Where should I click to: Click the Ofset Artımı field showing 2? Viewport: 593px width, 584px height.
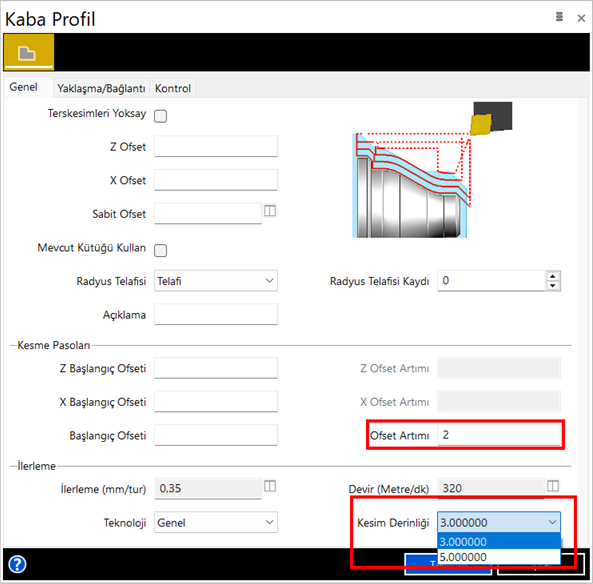[x=499, y=435]
